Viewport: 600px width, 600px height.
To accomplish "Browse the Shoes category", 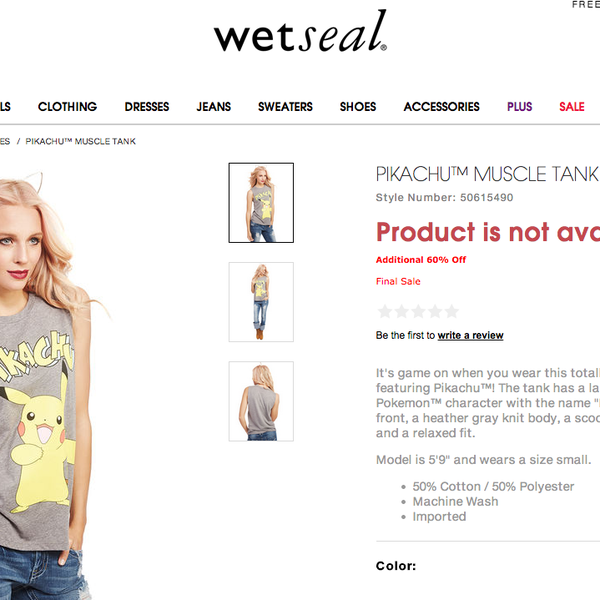I will point(358,106).
